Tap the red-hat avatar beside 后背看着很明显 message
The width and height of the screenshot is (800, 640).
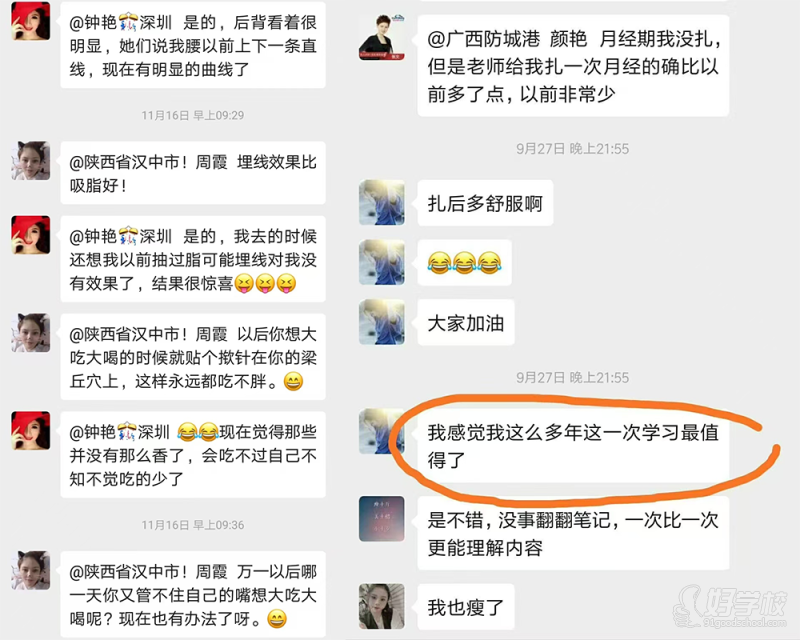(x=31, y=20)
